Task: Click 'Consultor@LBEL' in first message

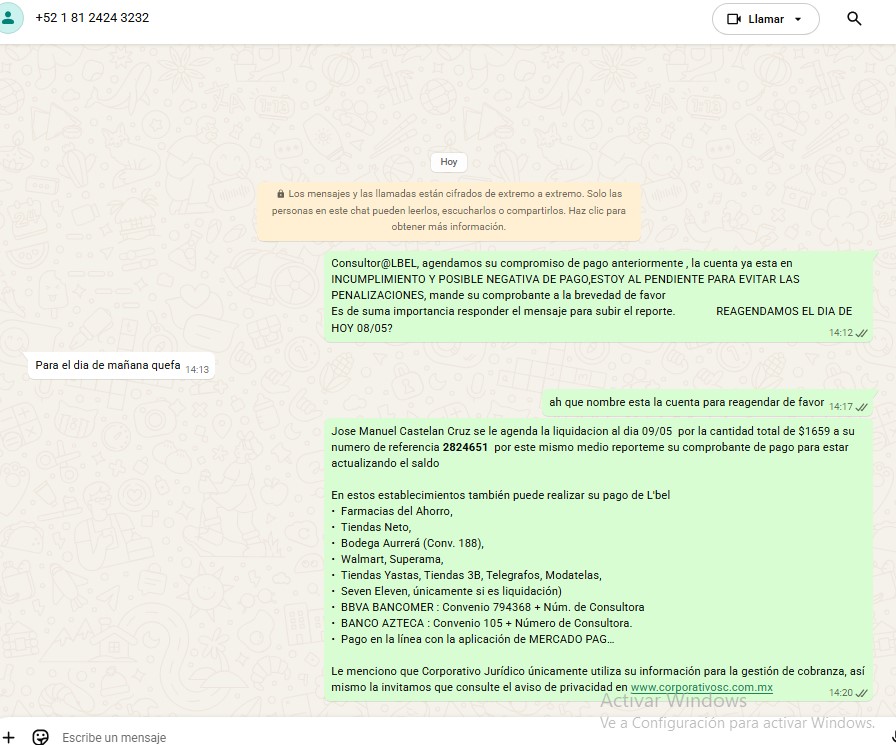Action: 374,263
